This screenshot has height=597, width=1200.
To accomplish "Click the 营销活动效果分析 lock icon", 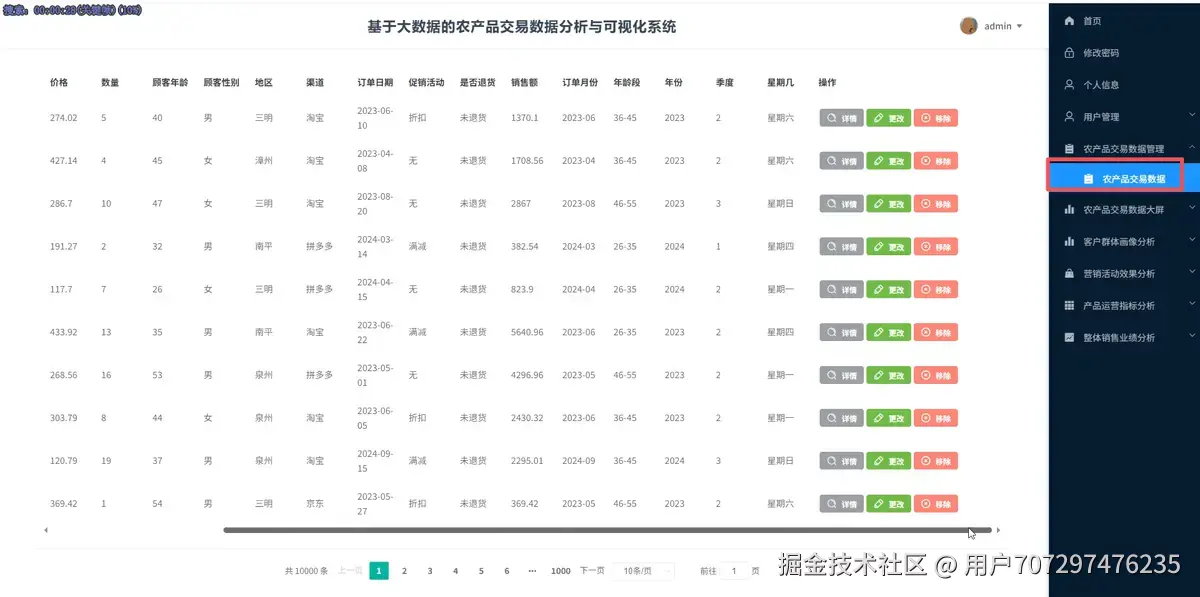I will point(1068,272).
